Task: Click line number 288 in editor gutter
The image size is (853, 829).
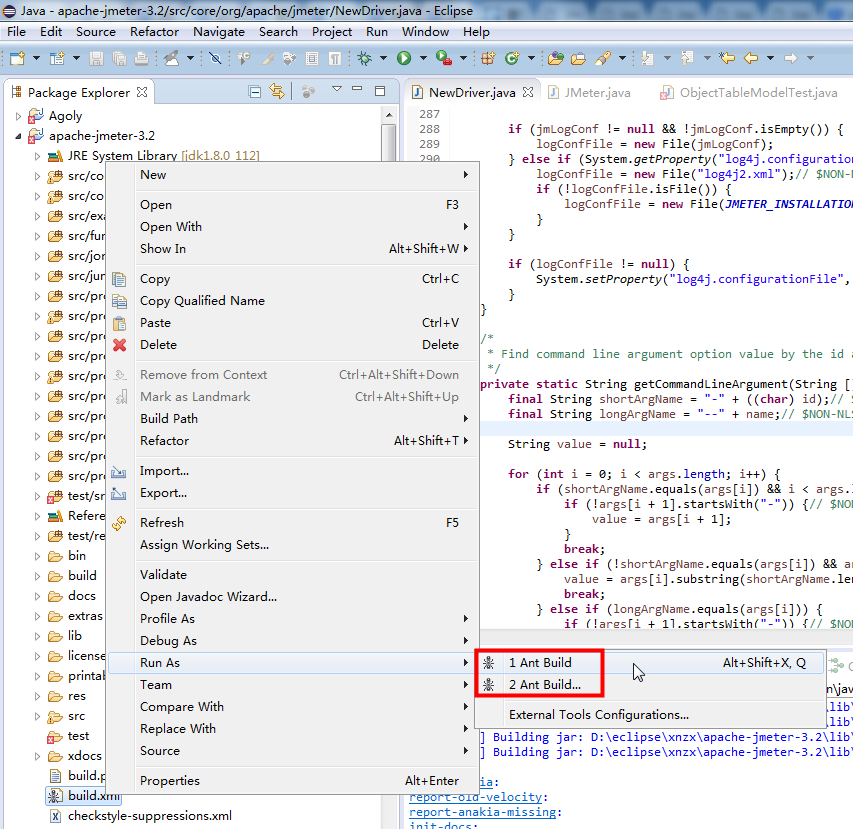Action: 429,129
